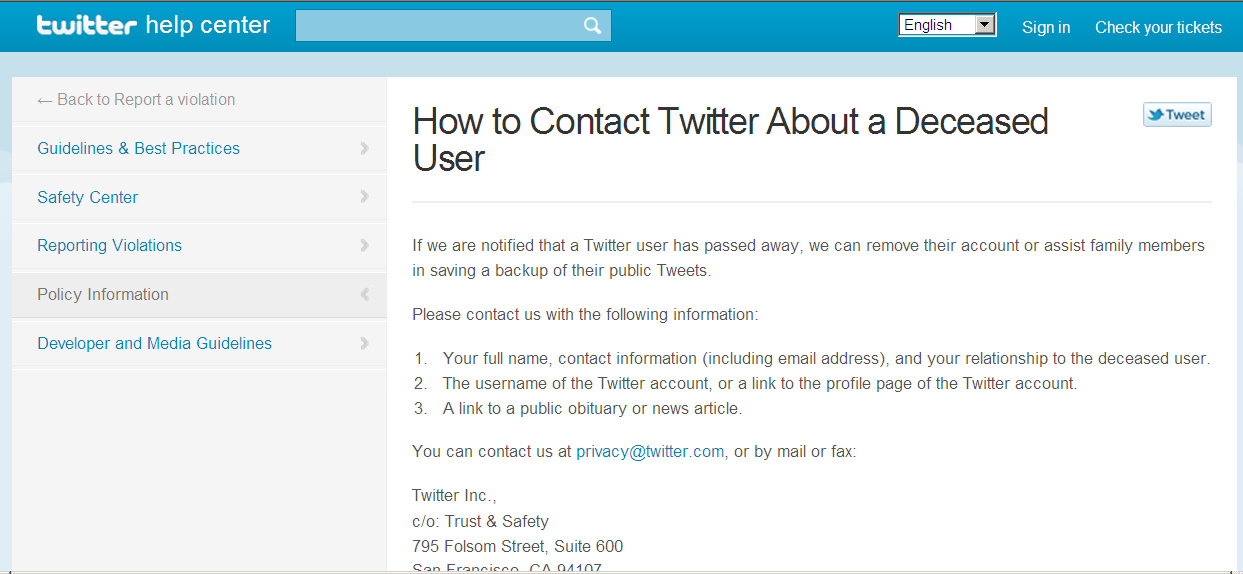Go back to Report a violation
Viewport: 1243px width, 574px height.
(x=136, y=100)
